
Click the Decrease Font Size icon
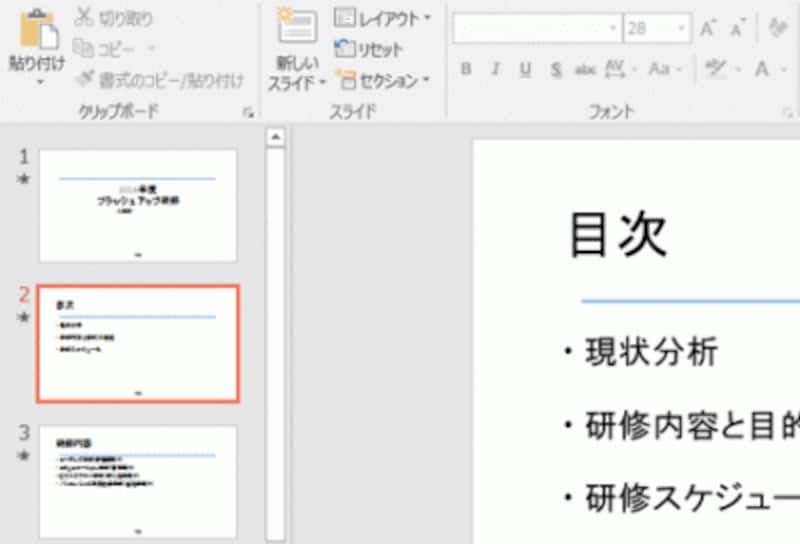click(x=737, y=28)
